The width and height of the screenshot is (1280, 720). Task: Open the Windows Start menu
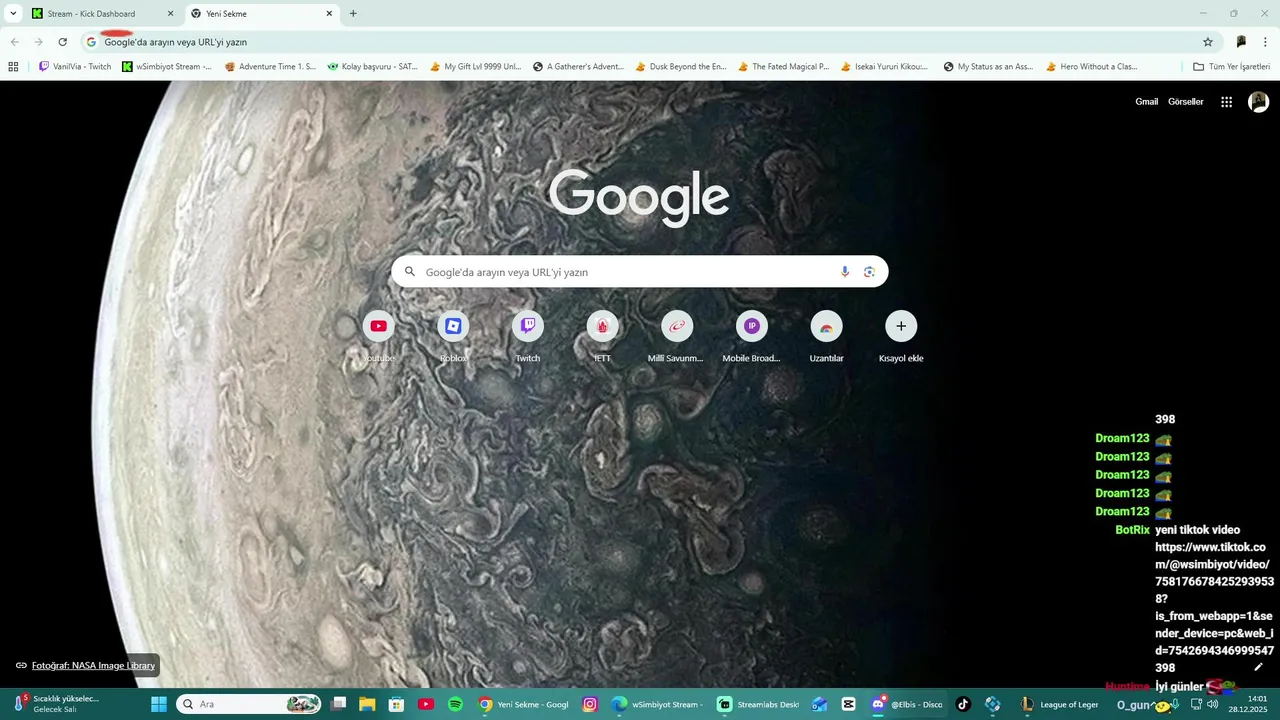click(159, 704)
